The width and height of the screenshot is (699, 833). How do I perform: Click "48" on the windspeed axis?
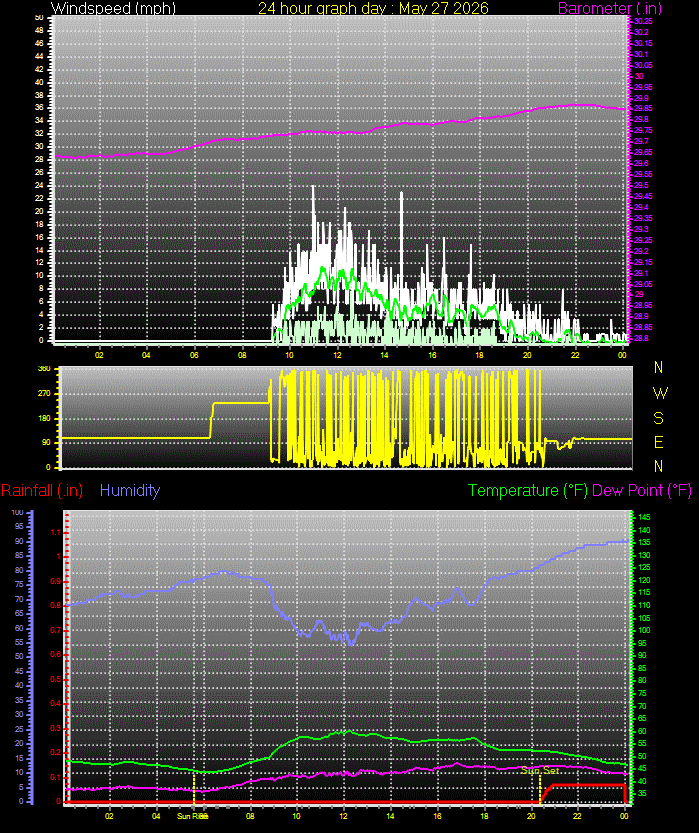click(39, 31)
